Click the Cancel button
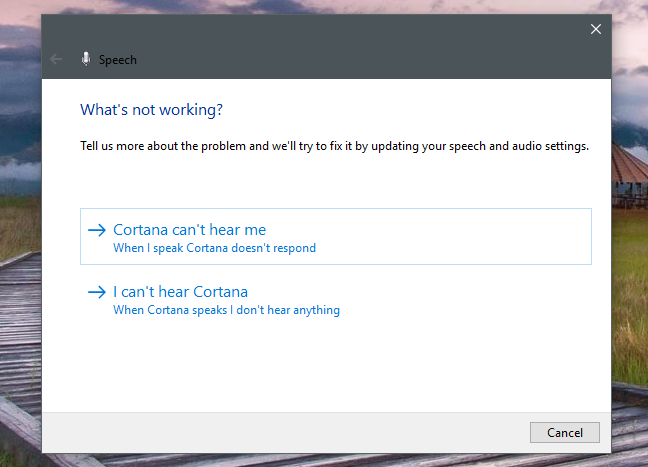 (x=565, y=432)
